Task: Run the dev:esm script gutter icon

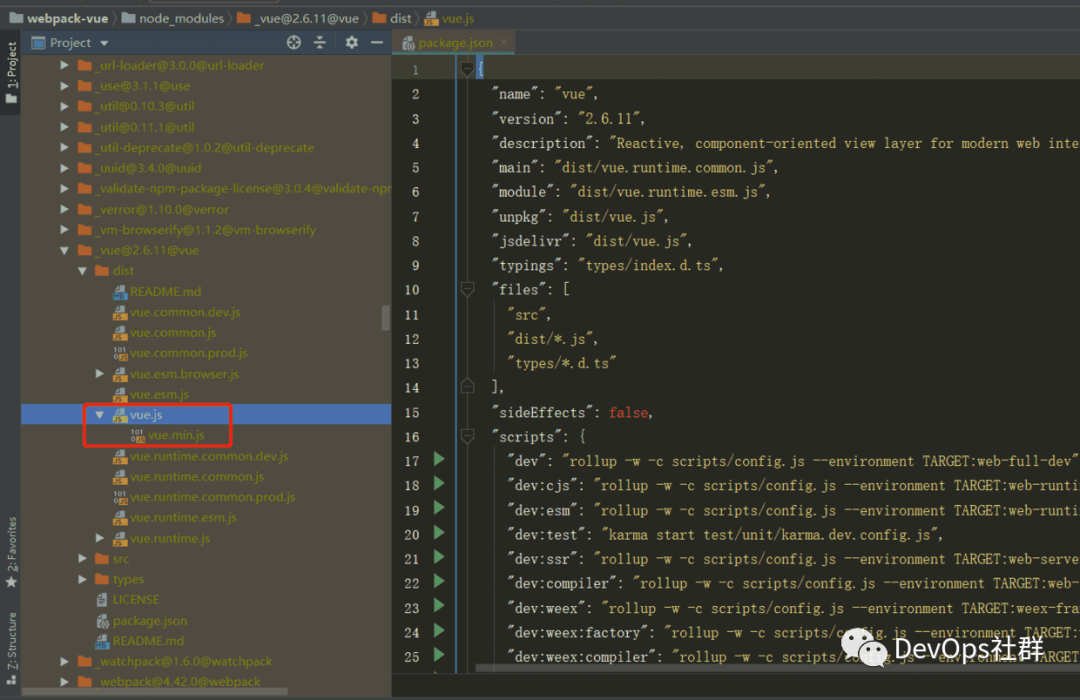Action: (x=439, y=508)
